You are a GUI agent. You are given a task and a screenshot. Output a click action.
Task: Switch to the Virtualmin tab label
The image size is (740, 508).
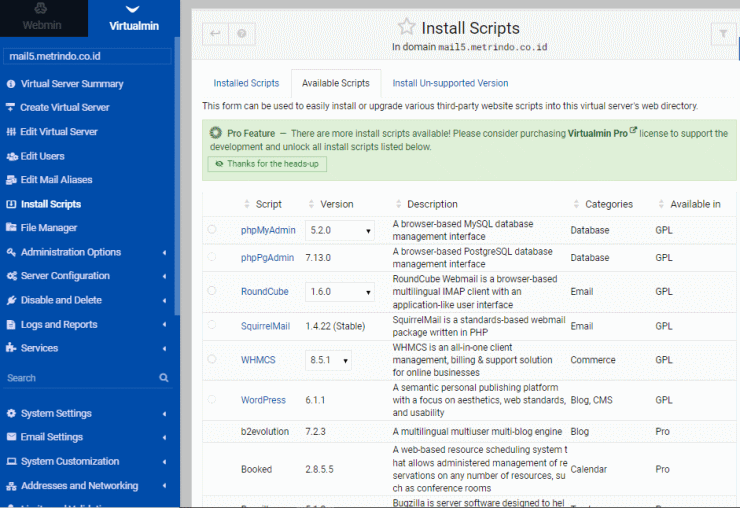coord(134,26)
